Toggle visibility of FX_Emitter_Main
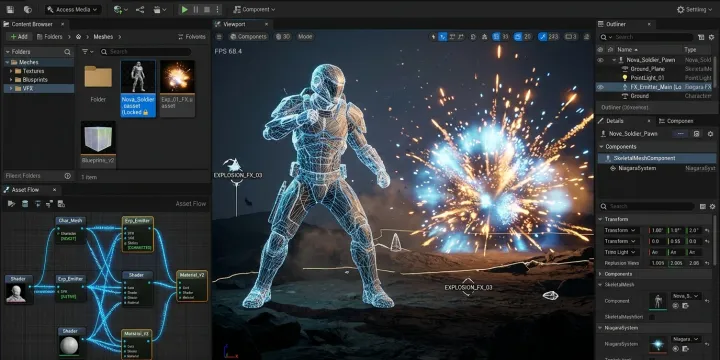 pyautogui.click(x=600, y=87)
